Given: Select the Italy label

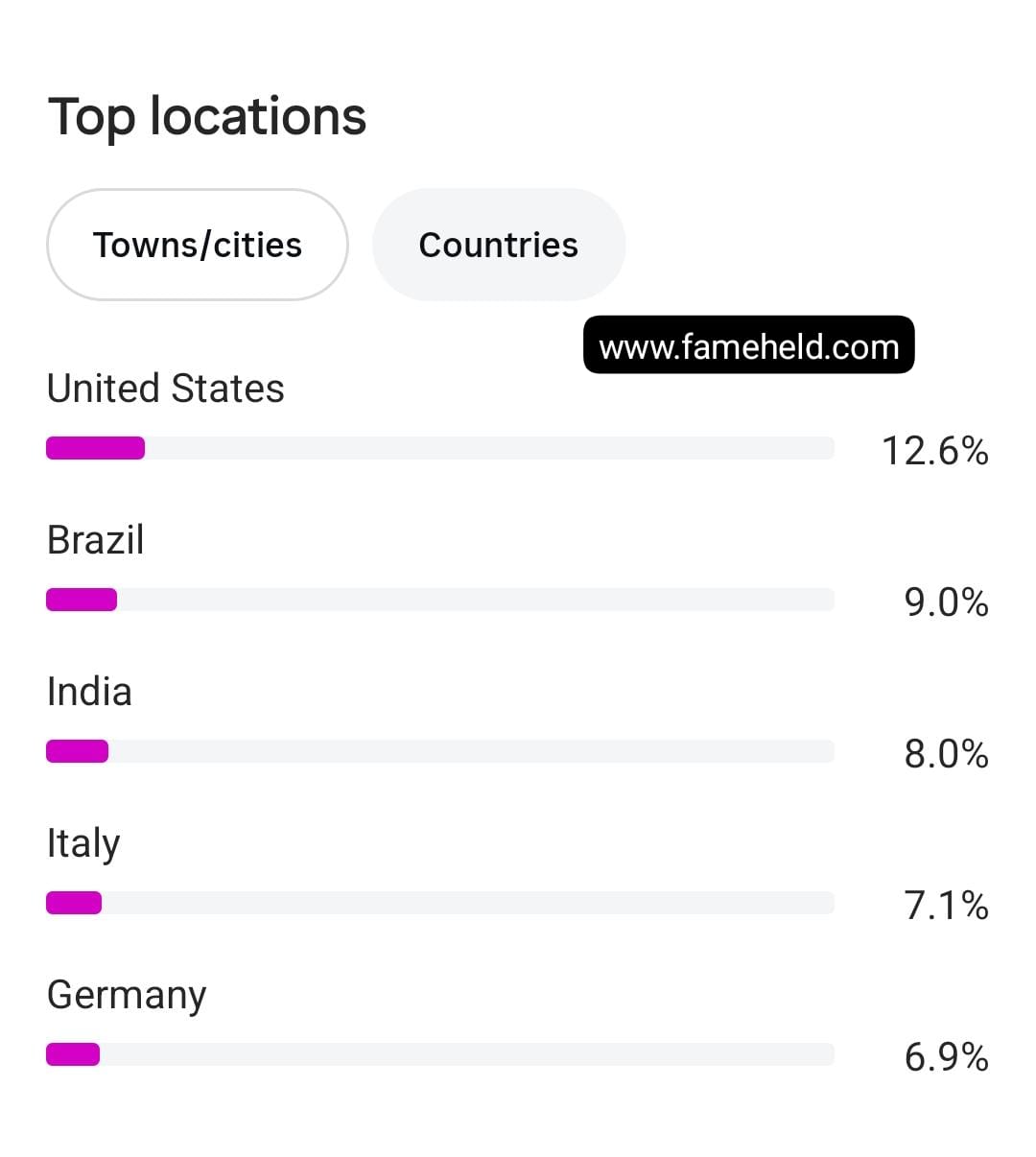Looking at the screenshot, I should 83,844.
